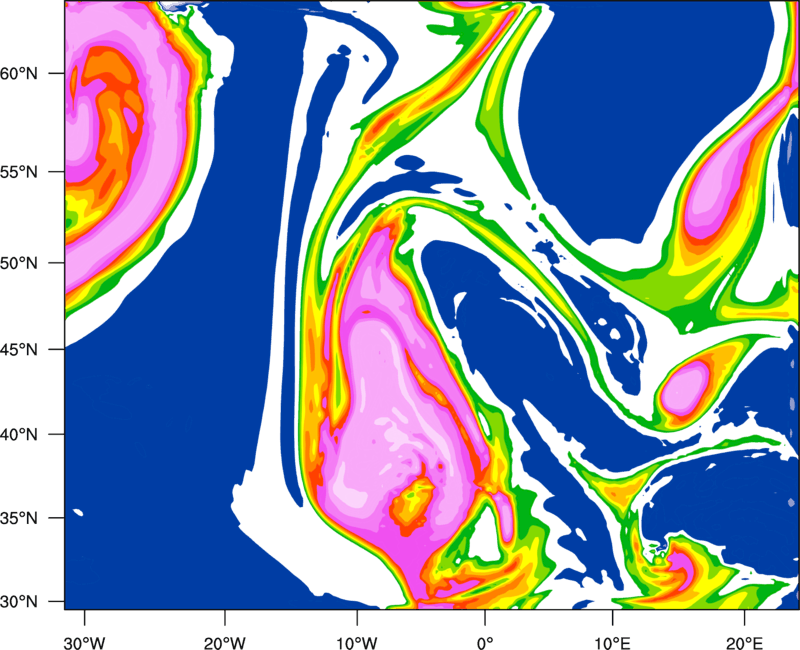
Task: Click the 50°N latitude label
Action: point(19,263)
